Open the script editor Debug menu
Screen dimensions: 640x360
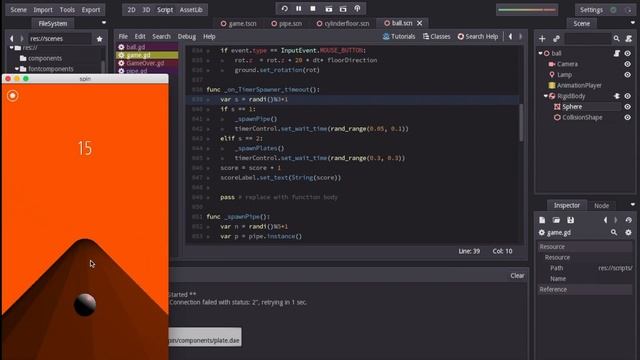[187, 37]
